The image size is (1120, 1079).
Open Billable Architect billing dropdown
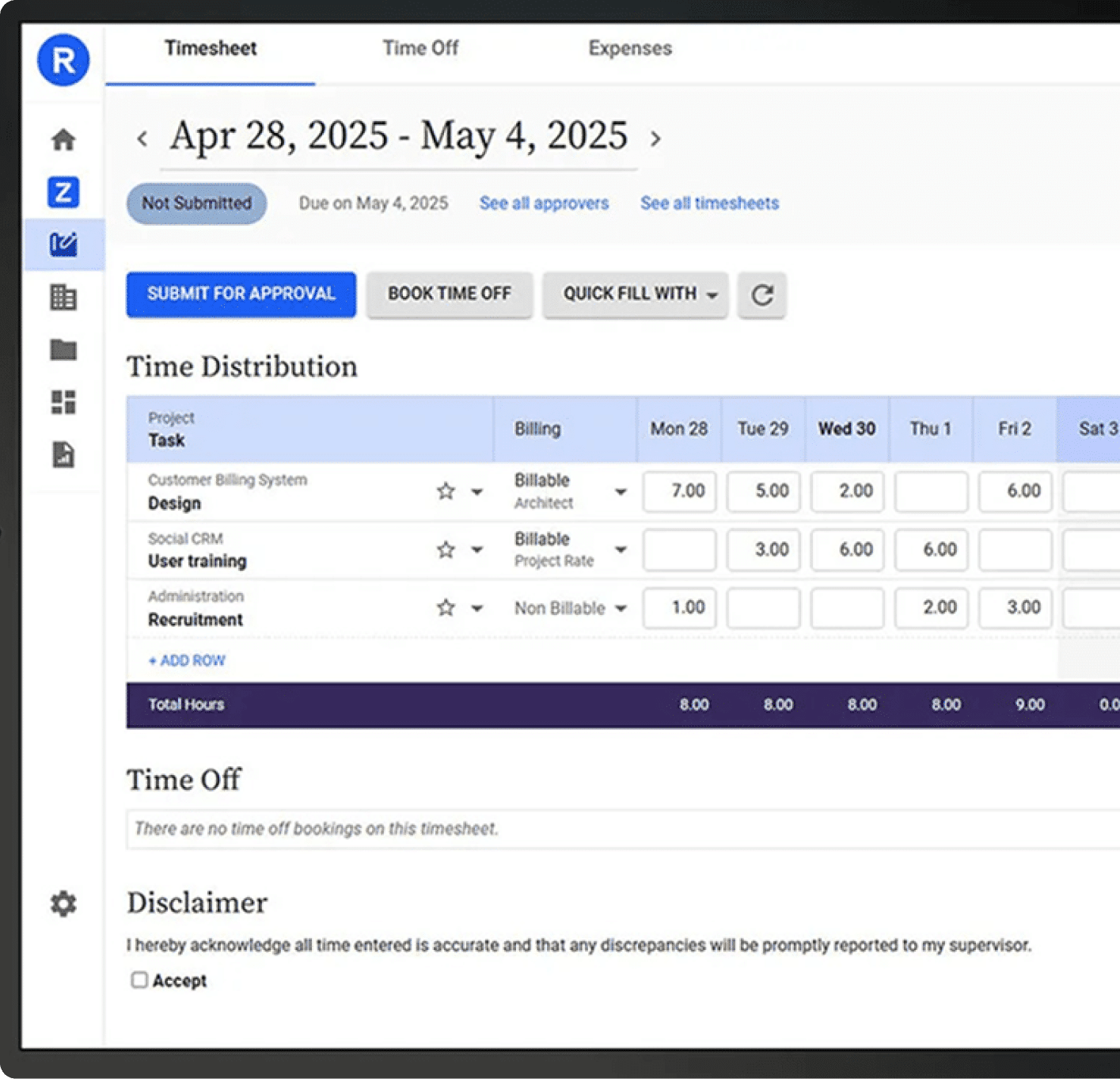click(x=570, y=492)
